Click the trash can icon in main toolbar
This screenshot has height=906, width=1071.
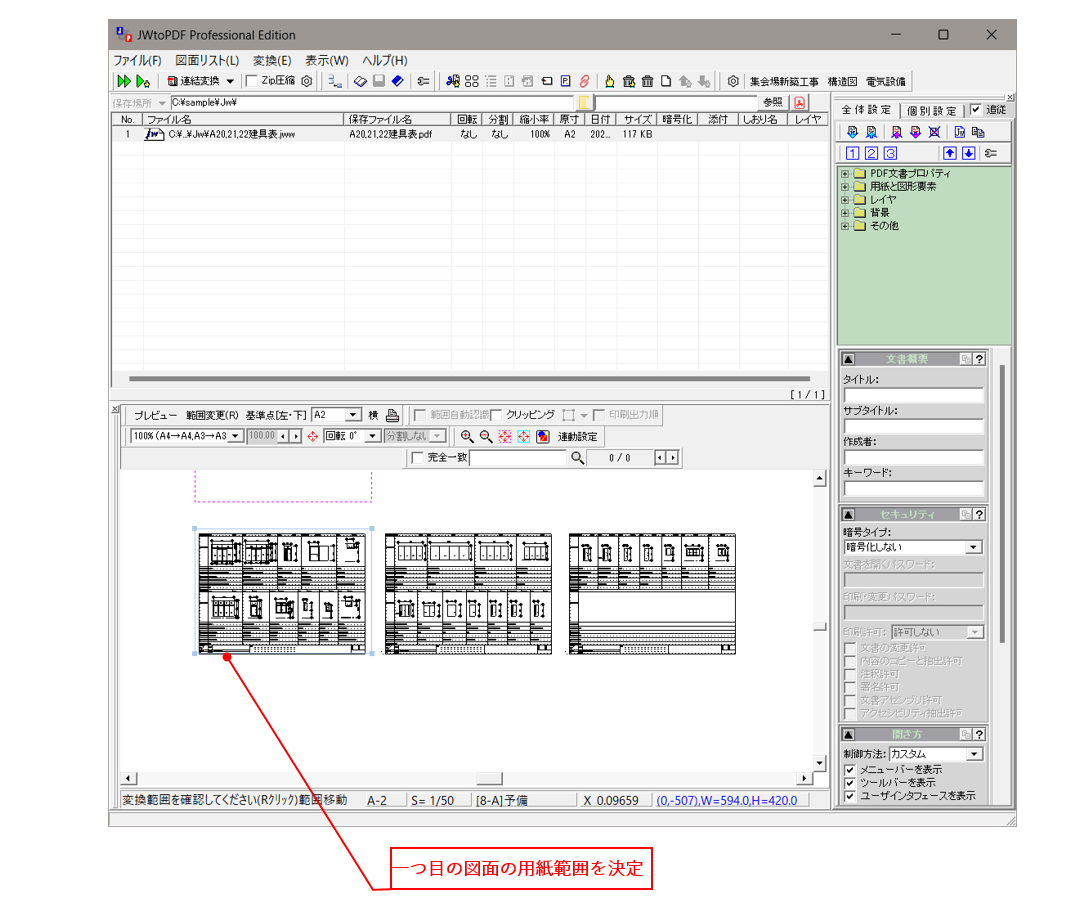647,81
